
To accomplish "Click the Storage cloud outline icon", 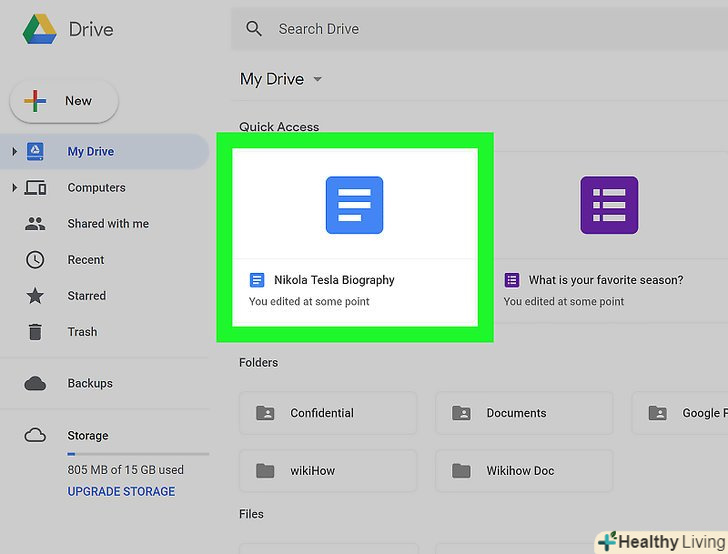I will pyautogui.click(x=35, y=435).
